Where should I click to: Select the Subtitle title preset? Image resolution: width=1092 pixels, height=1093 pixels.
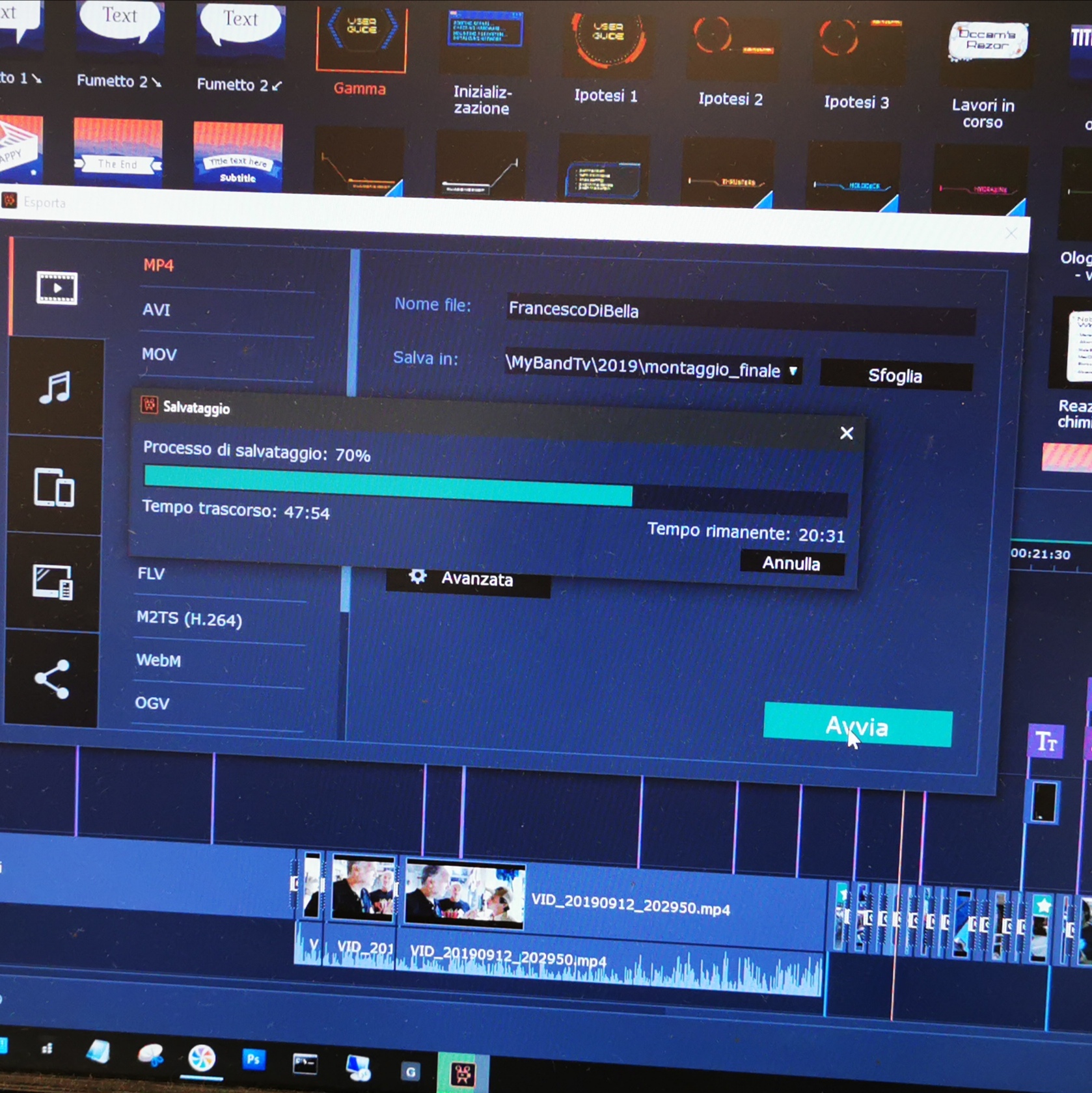click(238, 157)
